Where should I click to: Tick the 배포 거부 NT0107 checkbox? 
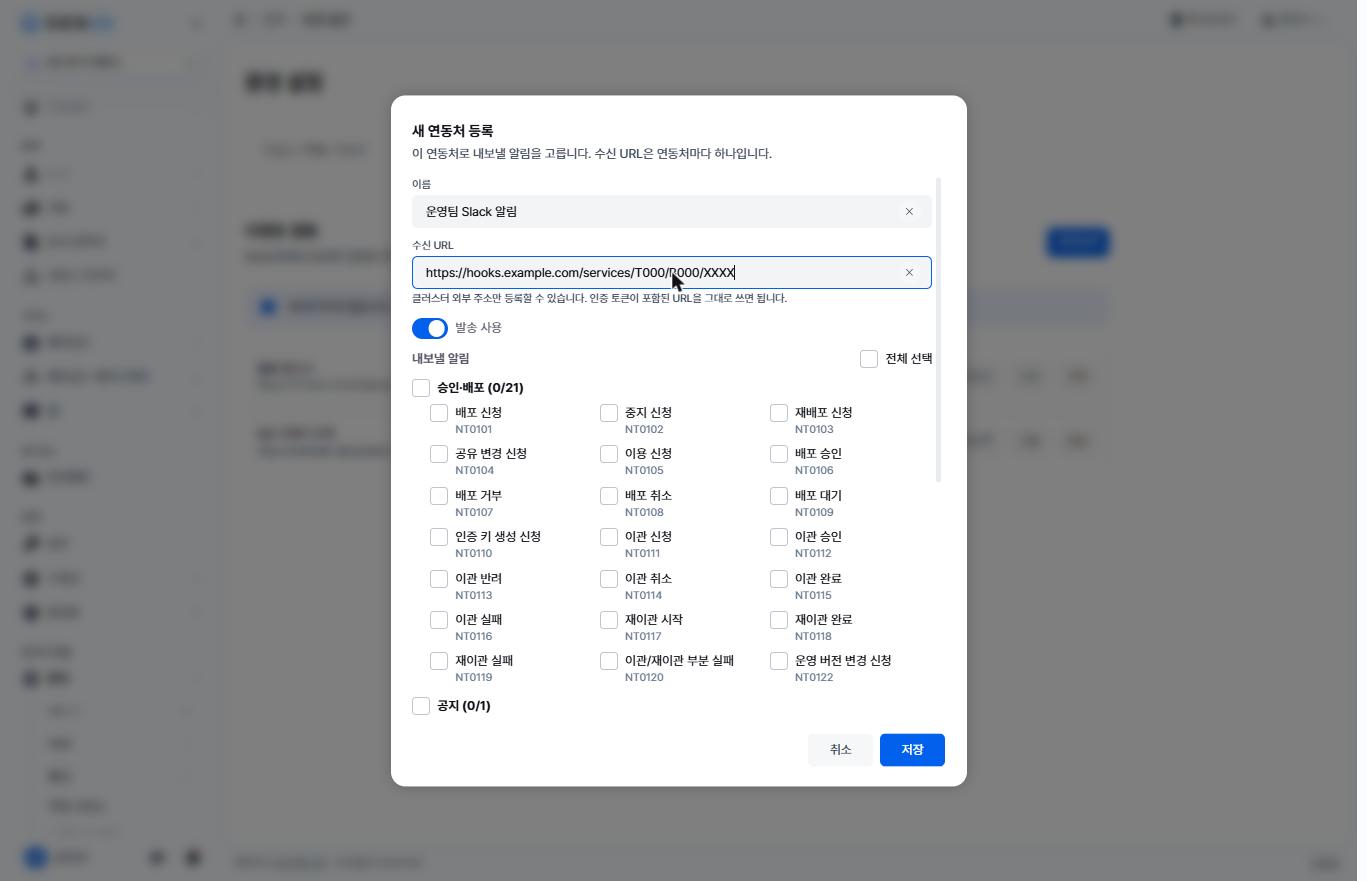tap(439, 496)
